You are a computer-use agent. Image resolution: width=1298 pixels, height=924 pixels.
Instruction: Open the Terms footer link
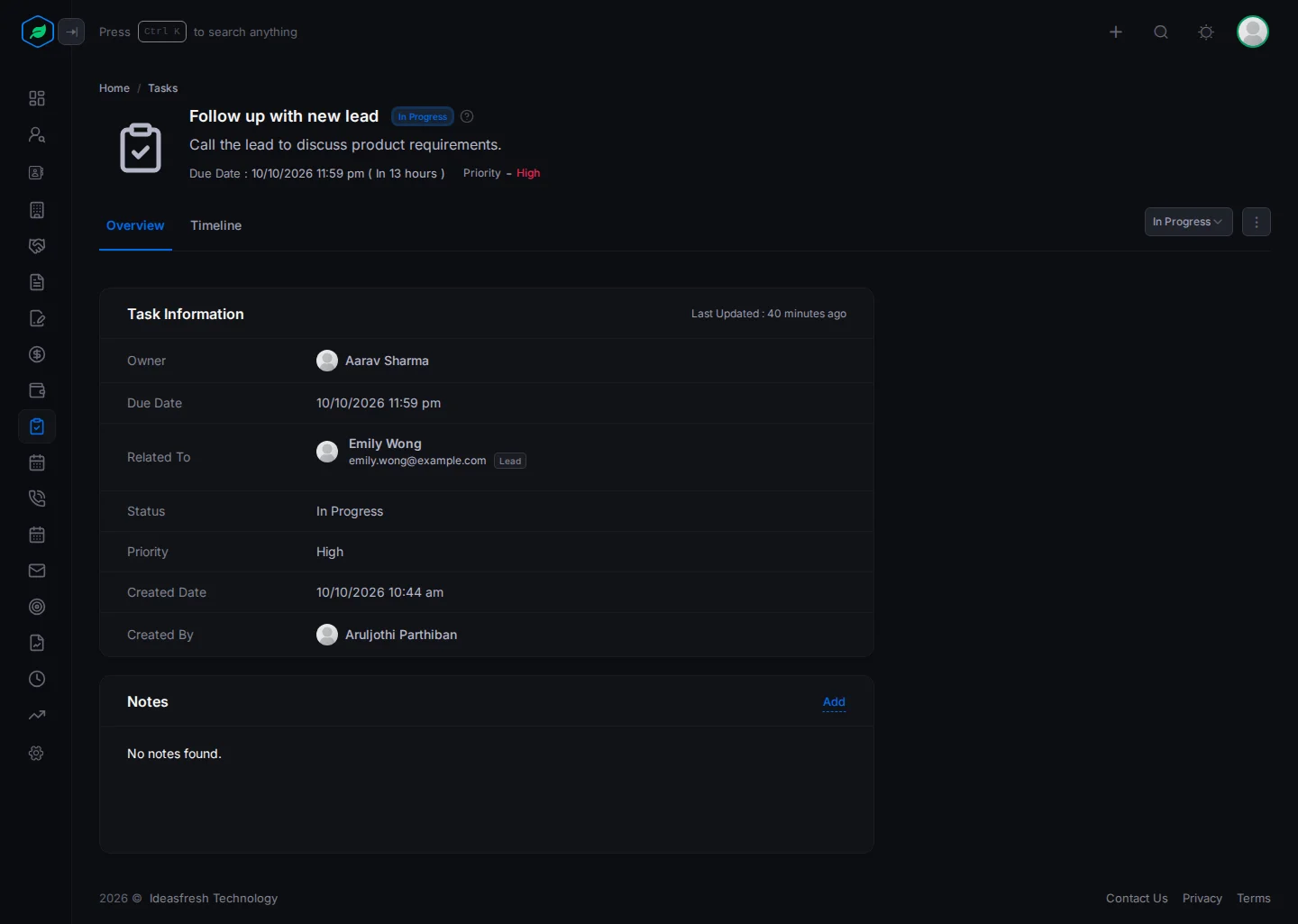pos(1254,899)
